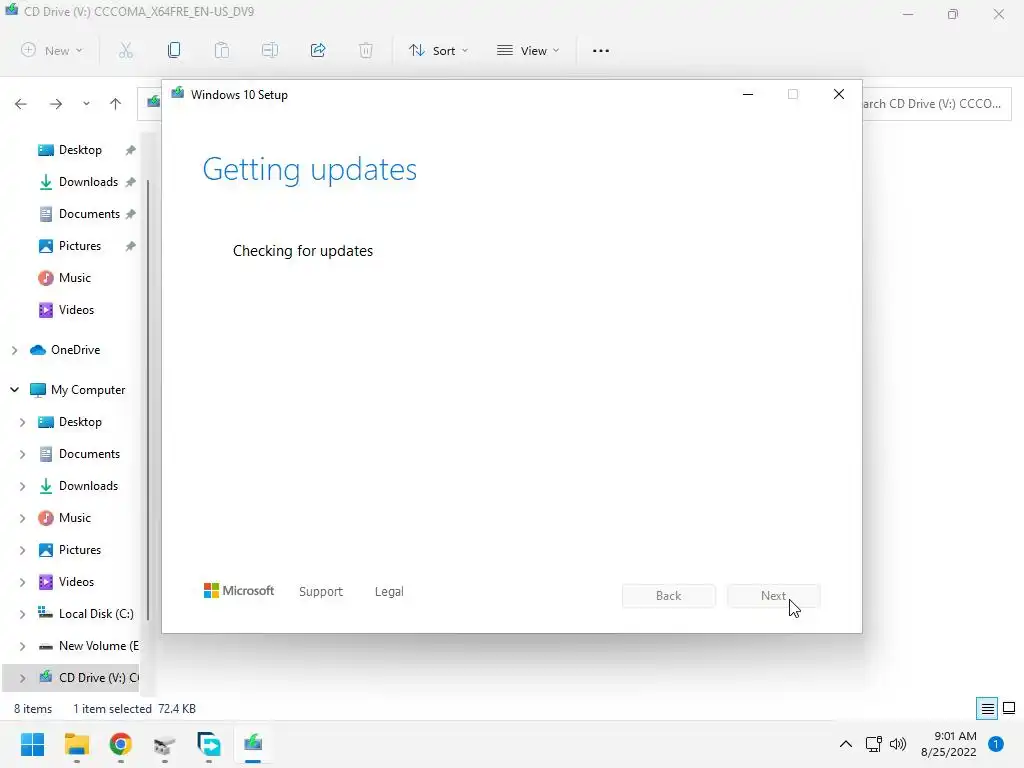Expand the OneDrive tree node

pyautogui.click(x=14, y=350)
